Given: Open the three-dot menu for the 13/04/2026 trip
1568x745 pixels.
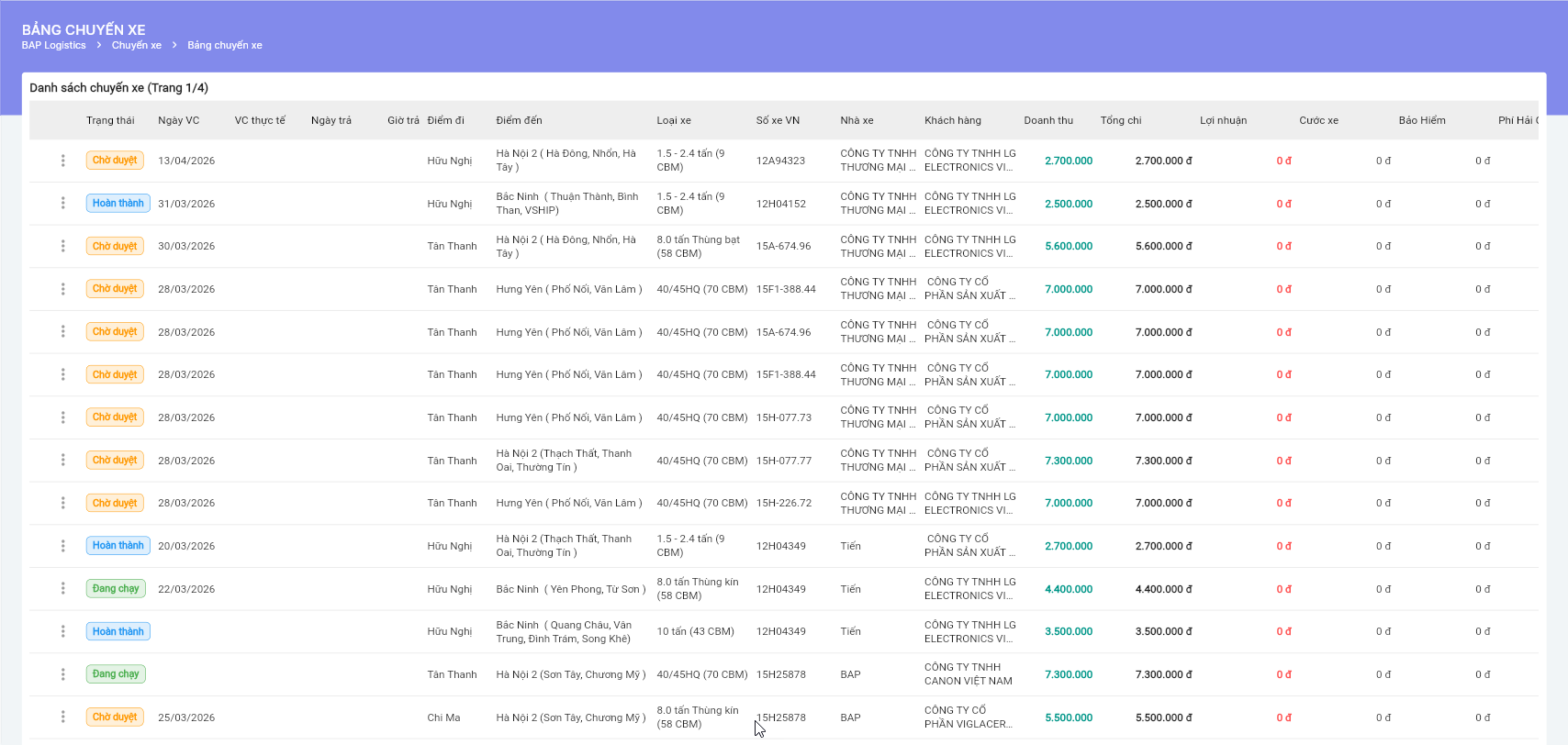Looking at the screenshot, I should coord(62,161).
